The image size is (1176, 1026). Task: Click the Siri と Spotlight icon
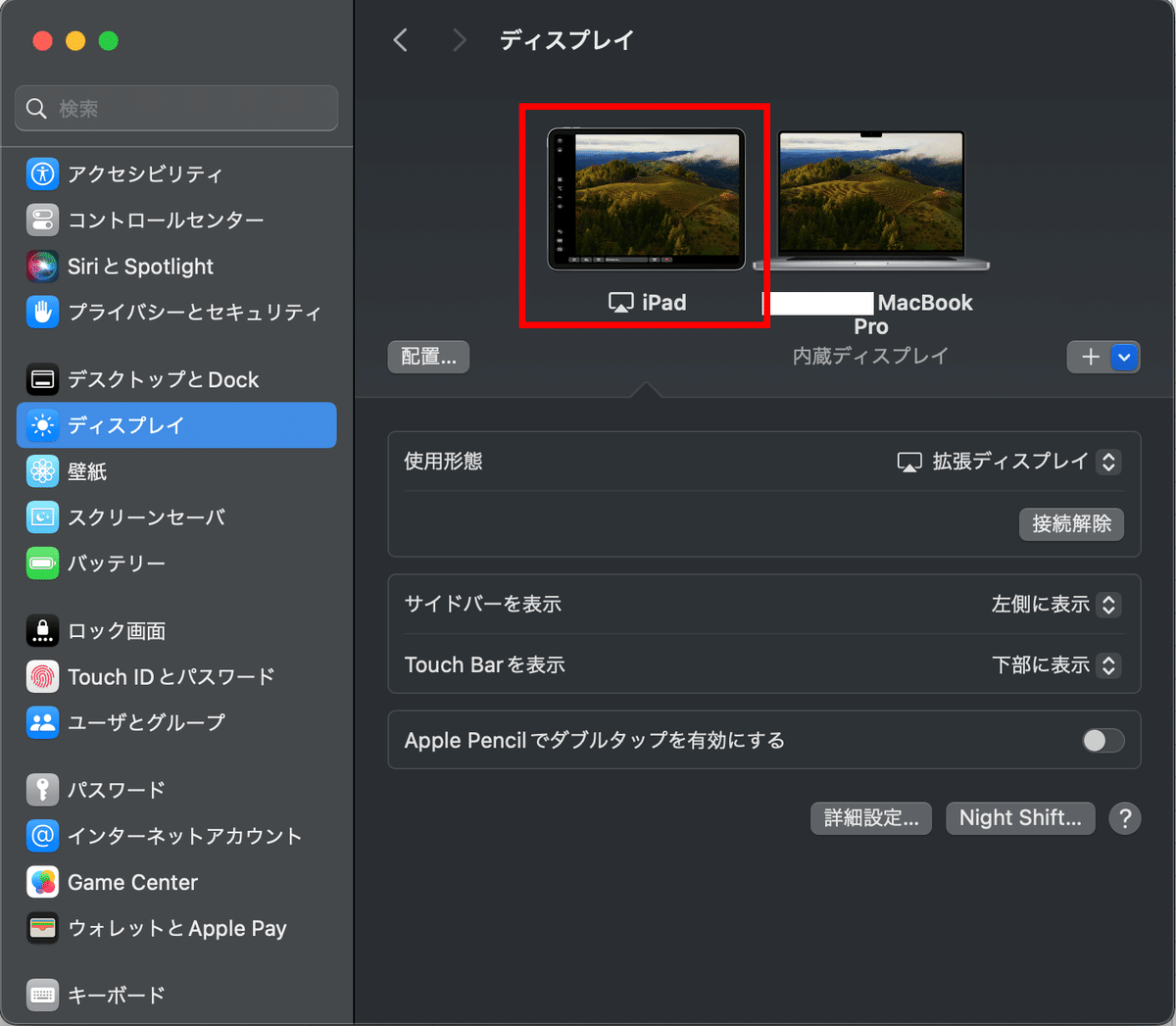click(x=42, y=267)
